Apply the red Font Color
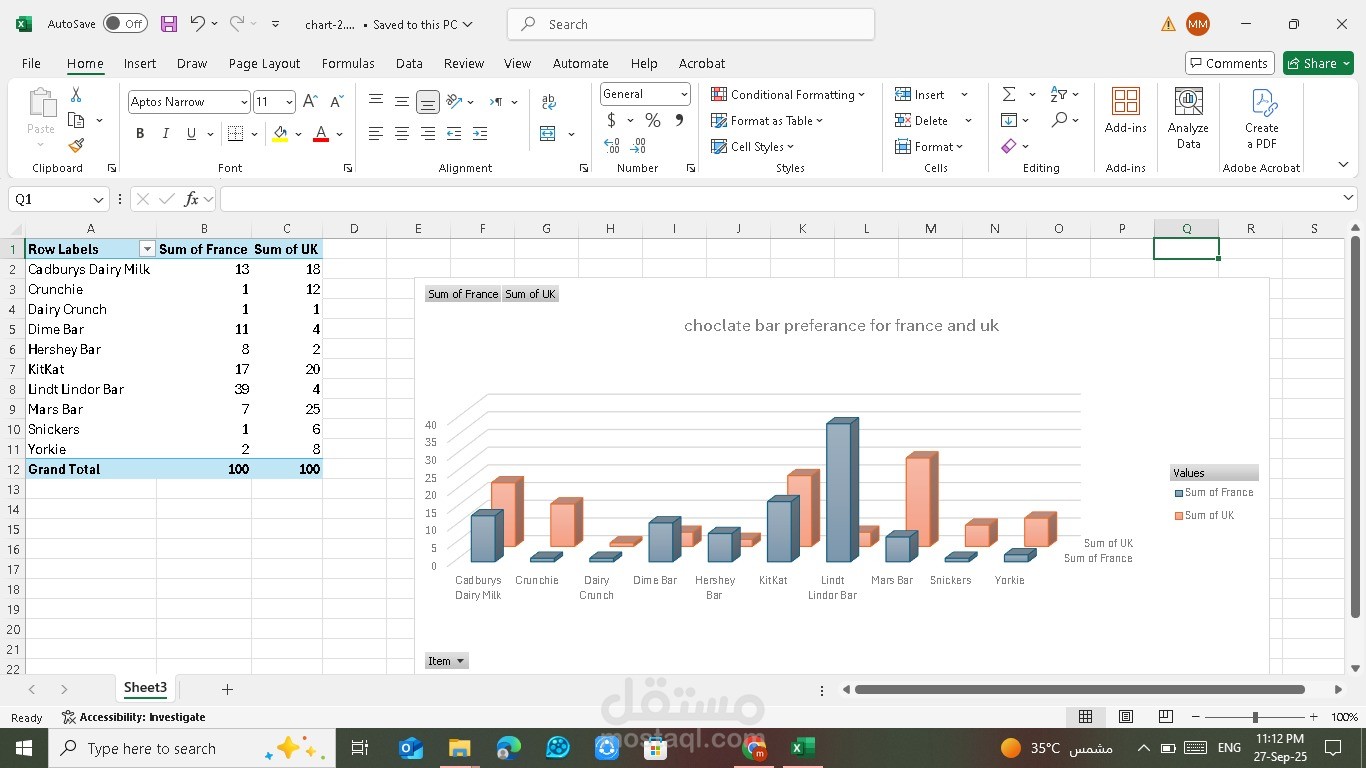 tap(321, 134)
